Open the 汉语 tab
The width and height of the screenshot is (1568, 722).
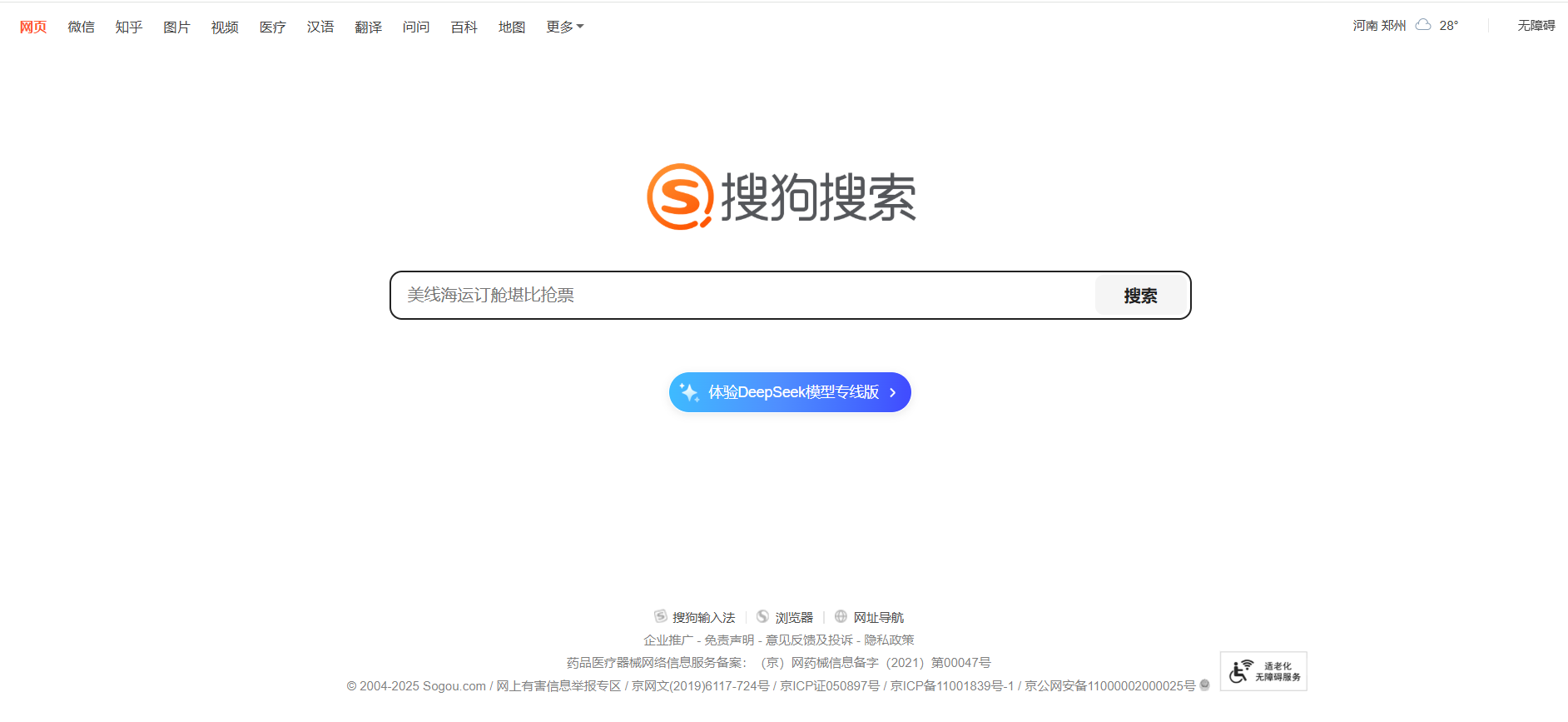pos(320,27)
